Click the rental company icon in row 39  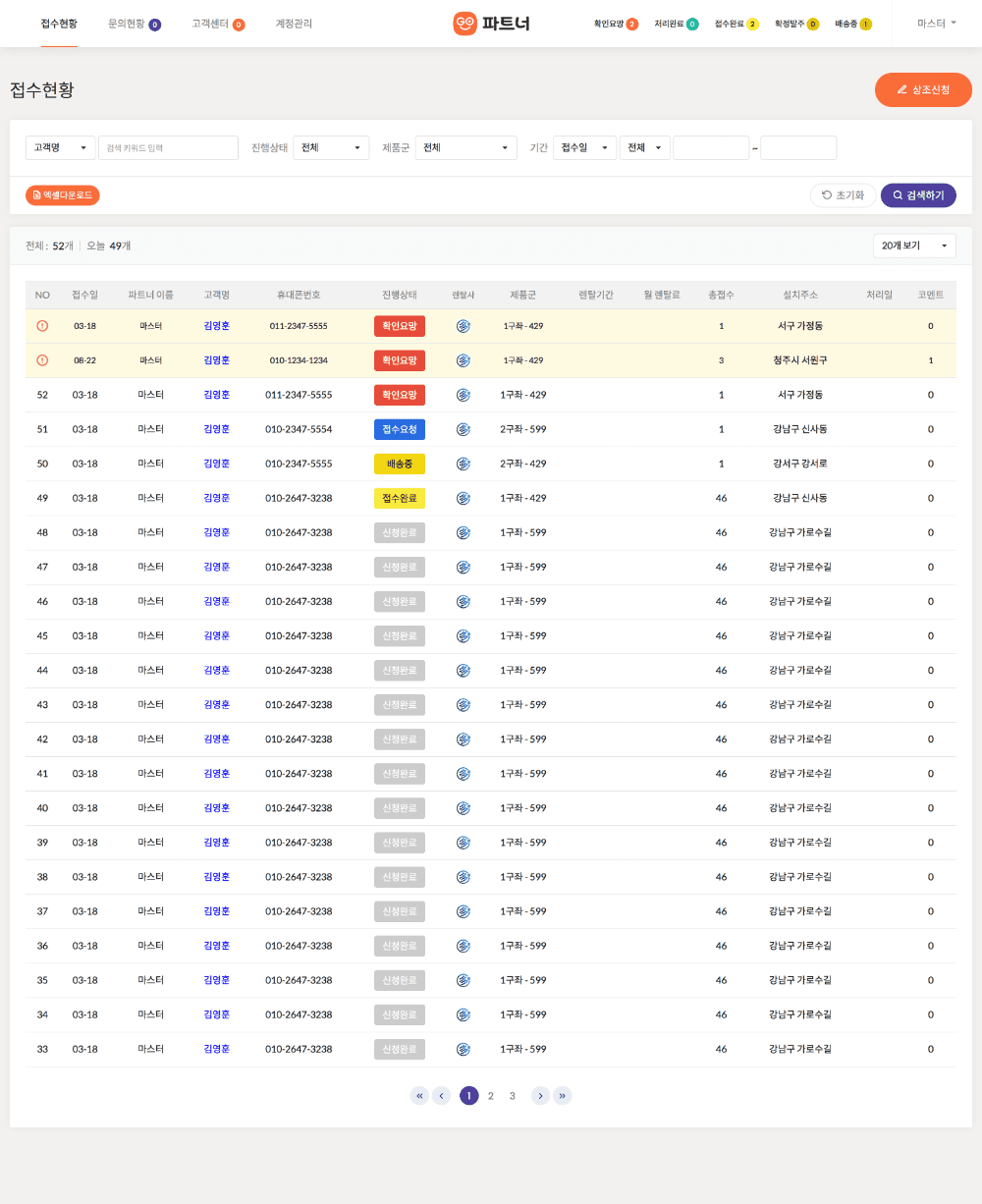464,842
